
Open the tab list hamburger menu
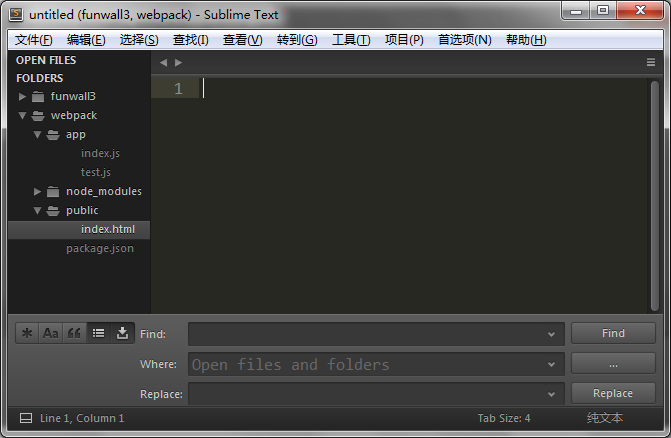click(x=651, y=62)
